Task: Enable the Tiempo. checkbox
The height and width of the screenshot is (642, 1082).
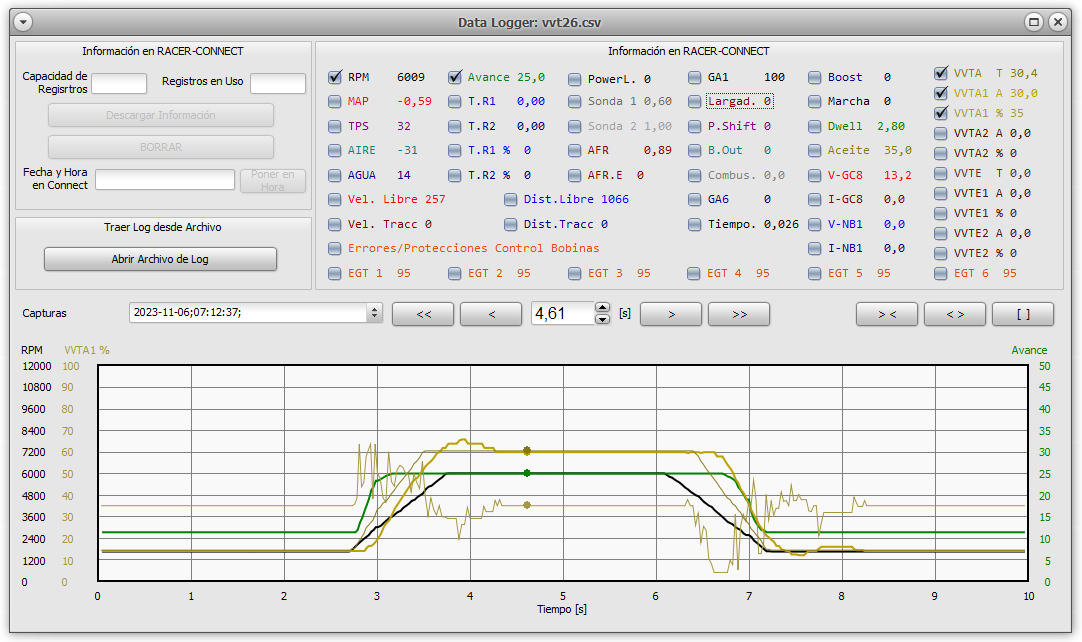Action: tap(695, 224)
